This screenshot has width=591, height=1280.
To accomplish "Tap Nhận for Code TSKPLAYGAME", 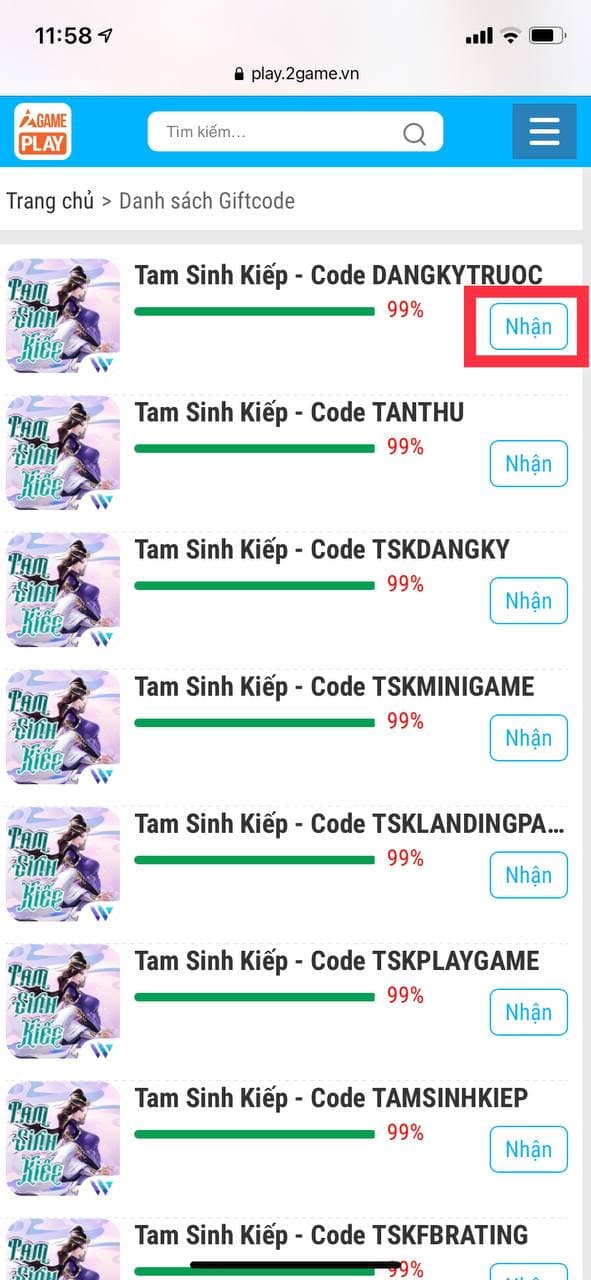I will (x=528, y=1012).
